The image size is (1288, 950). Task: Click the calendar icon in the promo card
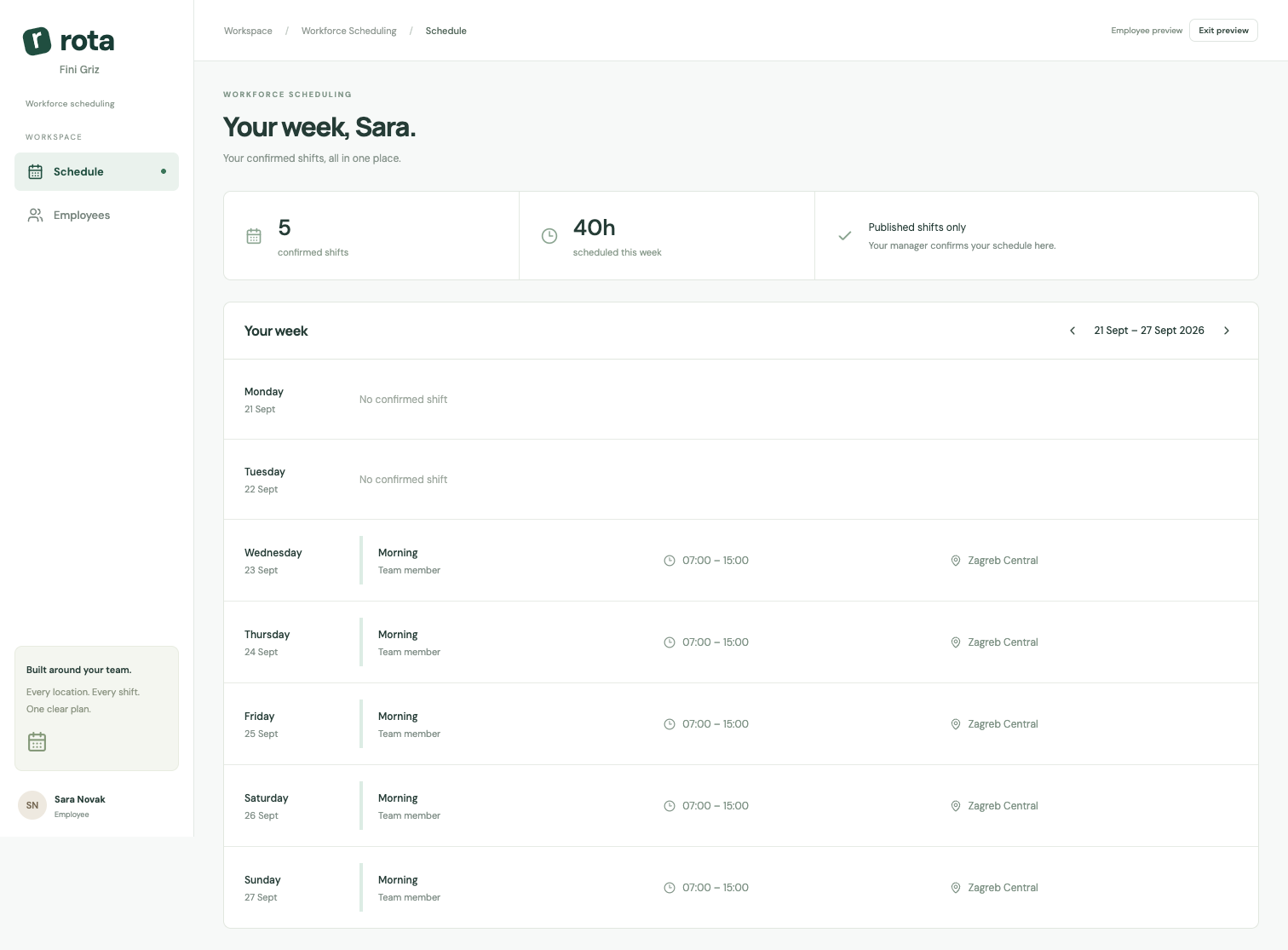coord(37,742)
